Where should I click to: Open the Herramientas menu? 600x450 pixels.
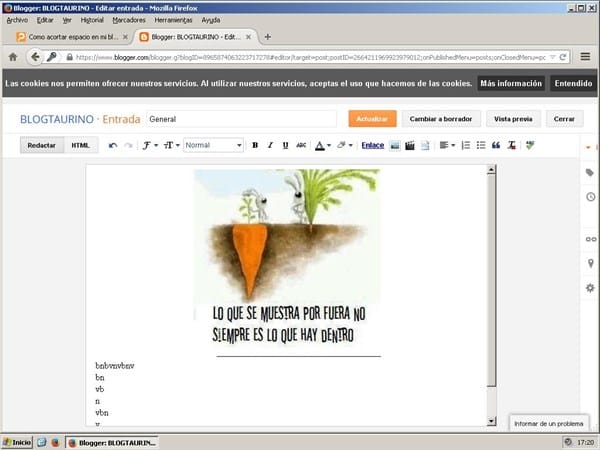click(x=173, y=20)
